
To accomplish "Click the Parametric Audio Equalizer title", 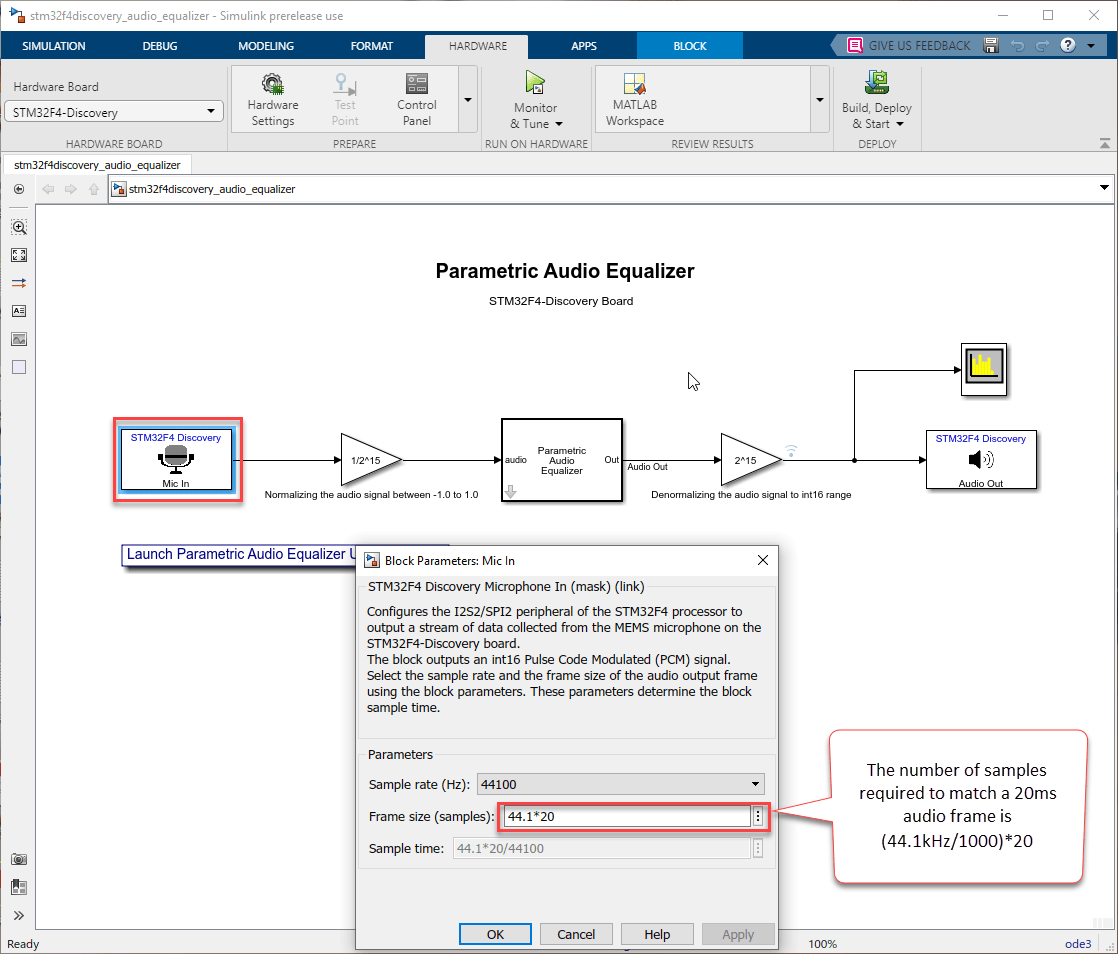I will 565,271.
